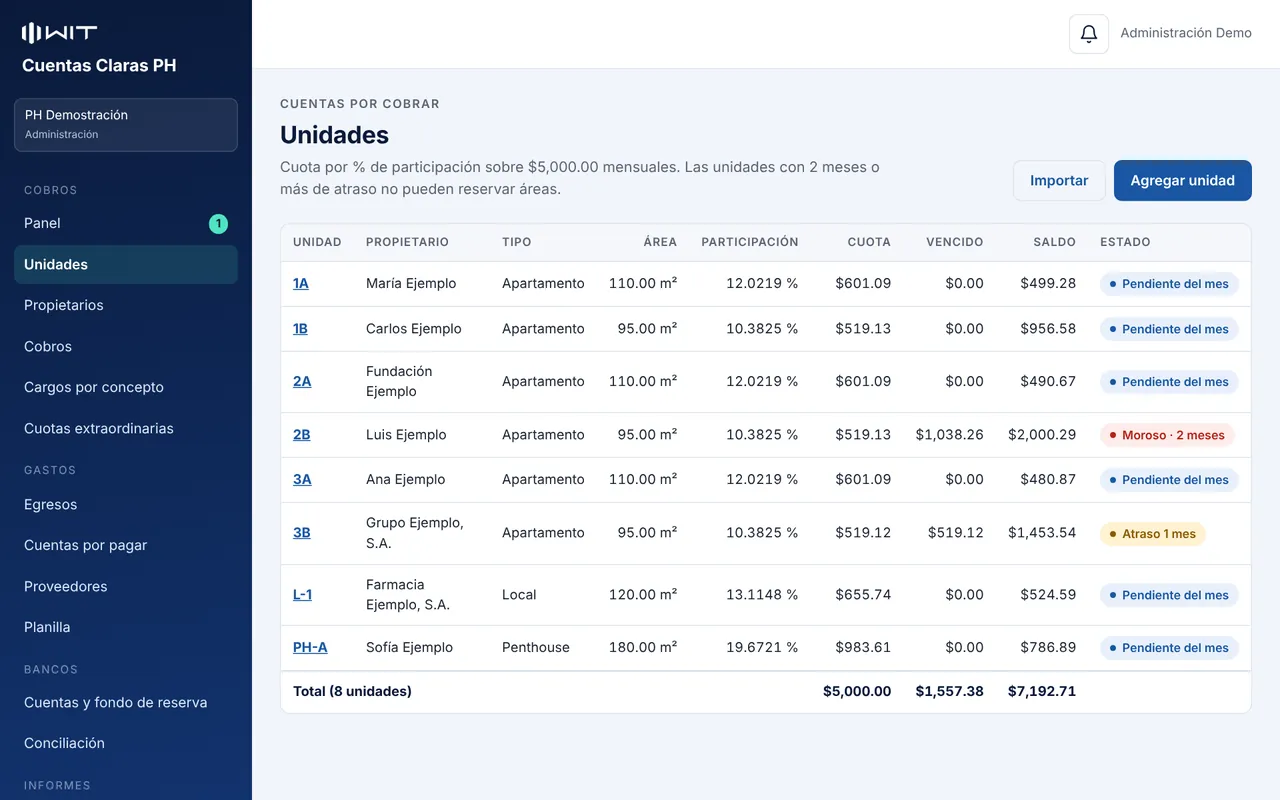Select owner name Luis Ejemplo
Screen dimensions: 1280x800
(406, 435)
